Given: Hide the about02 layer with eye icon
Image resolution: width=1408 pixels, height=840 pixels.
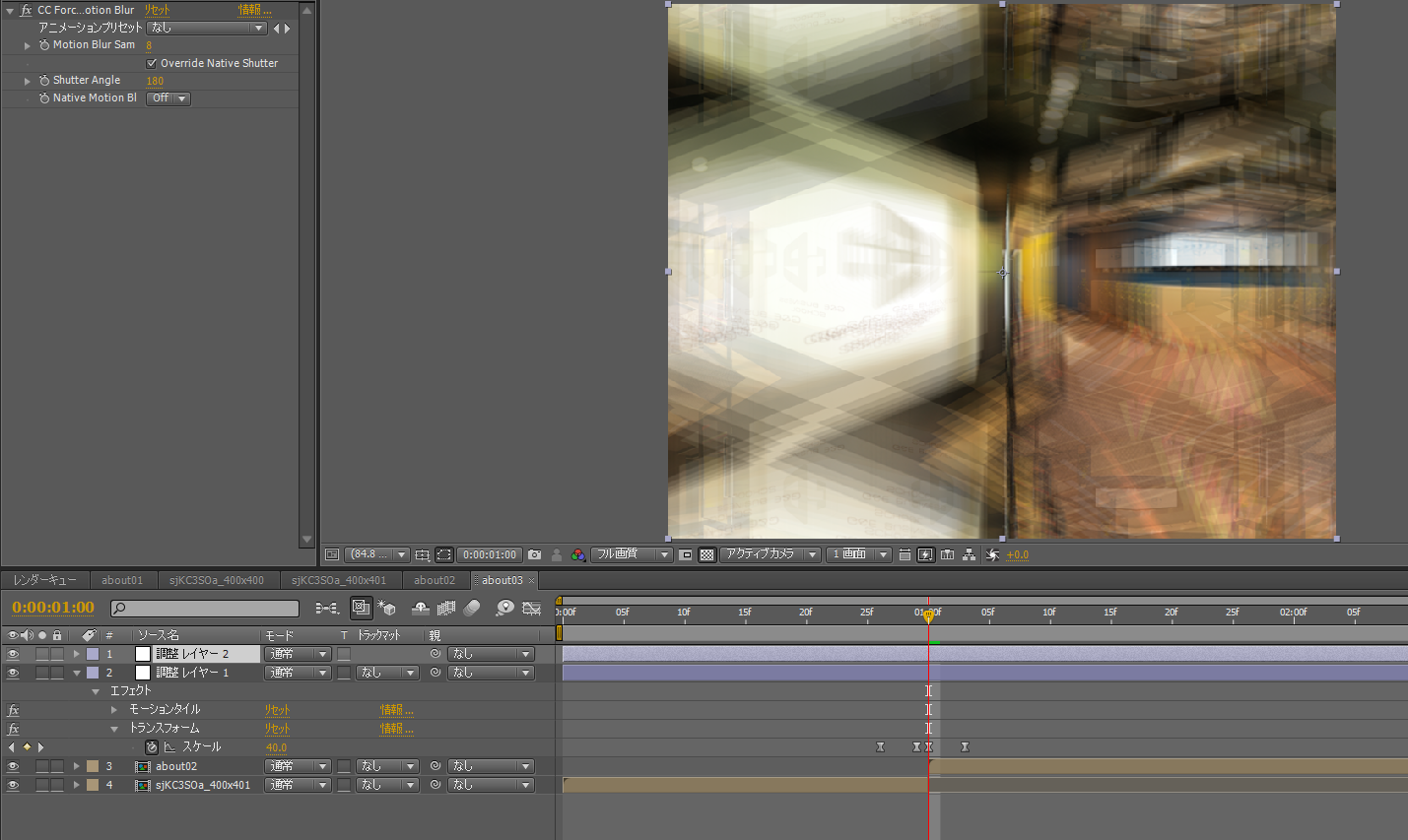Looking at the screenshot, I should (x=13, y=766).
